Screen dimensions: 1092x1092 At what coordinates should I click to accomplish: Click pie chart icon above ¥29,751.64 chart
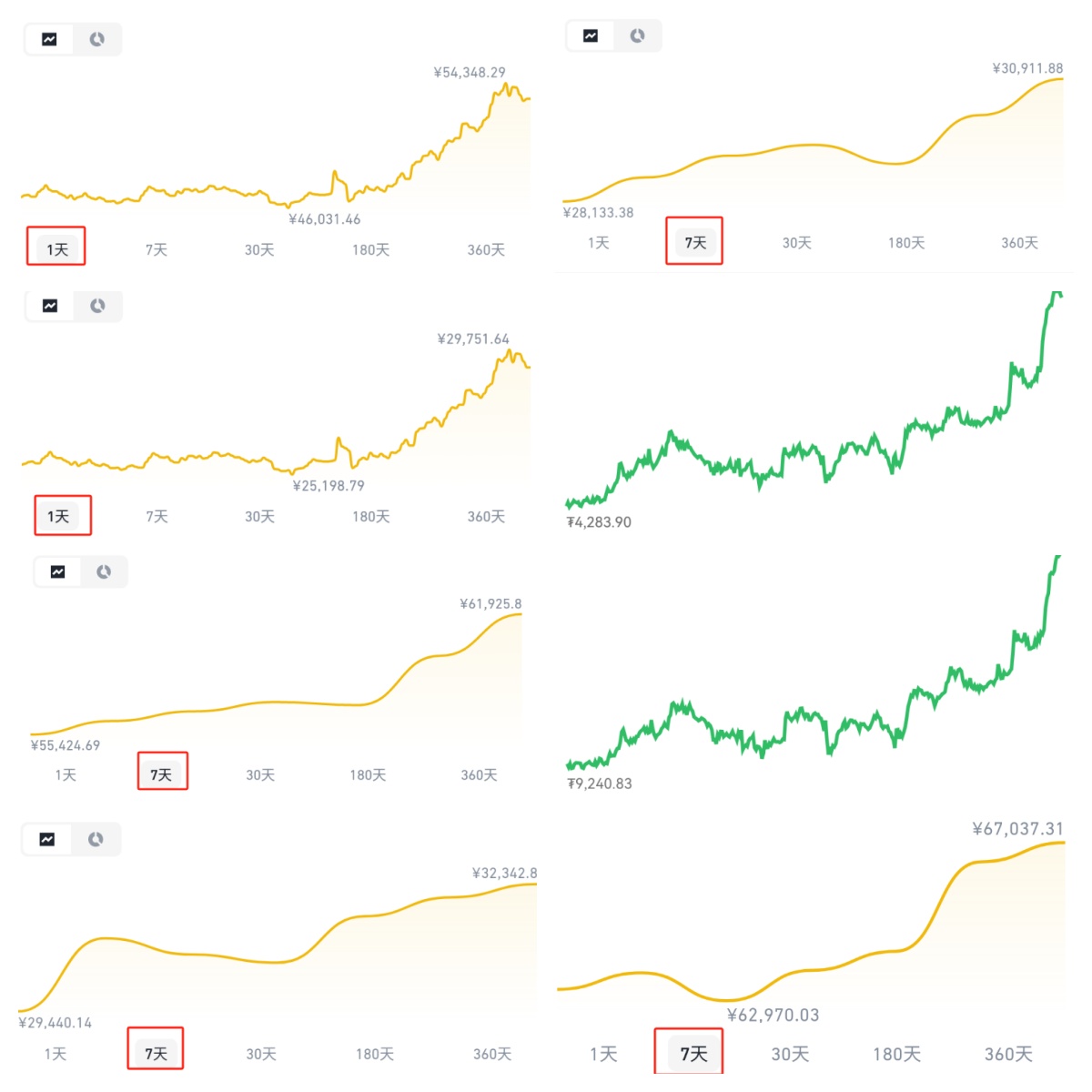click(x=97, y=306)
